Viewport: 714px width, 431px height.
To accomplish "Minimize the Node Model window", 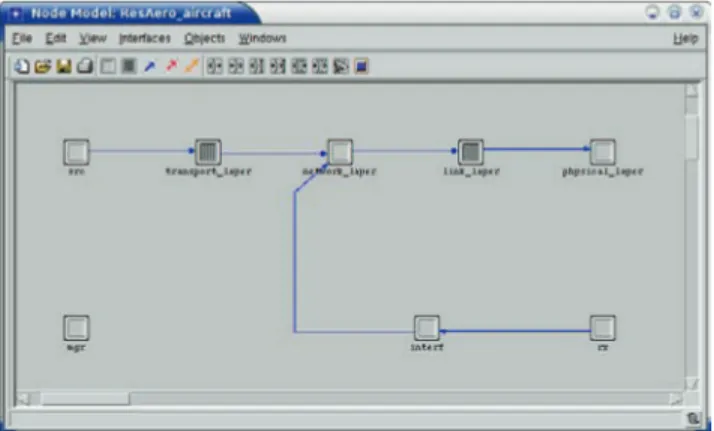I will (x=653, y=12).
